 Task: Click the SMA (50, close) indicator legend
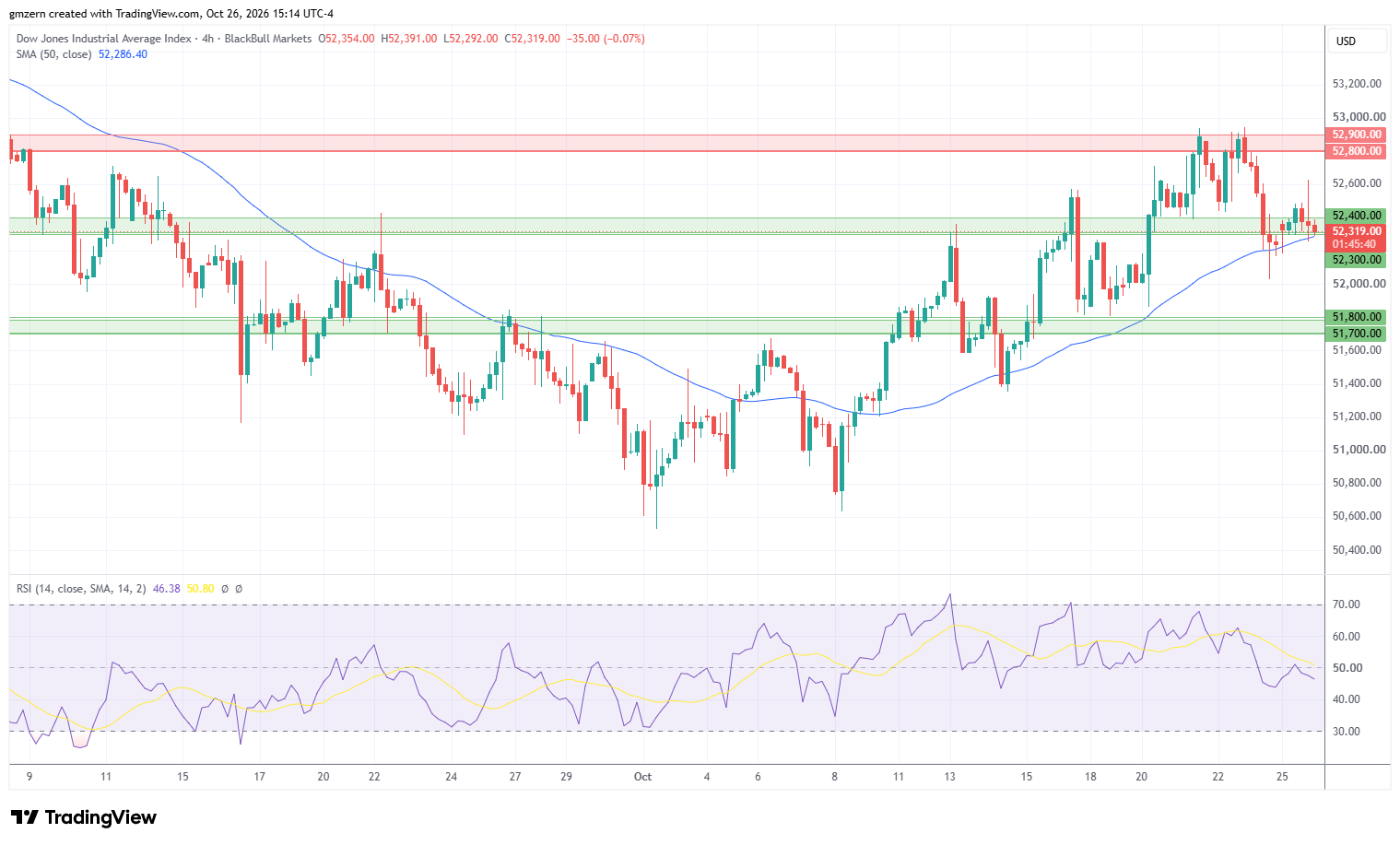(53, 54)
